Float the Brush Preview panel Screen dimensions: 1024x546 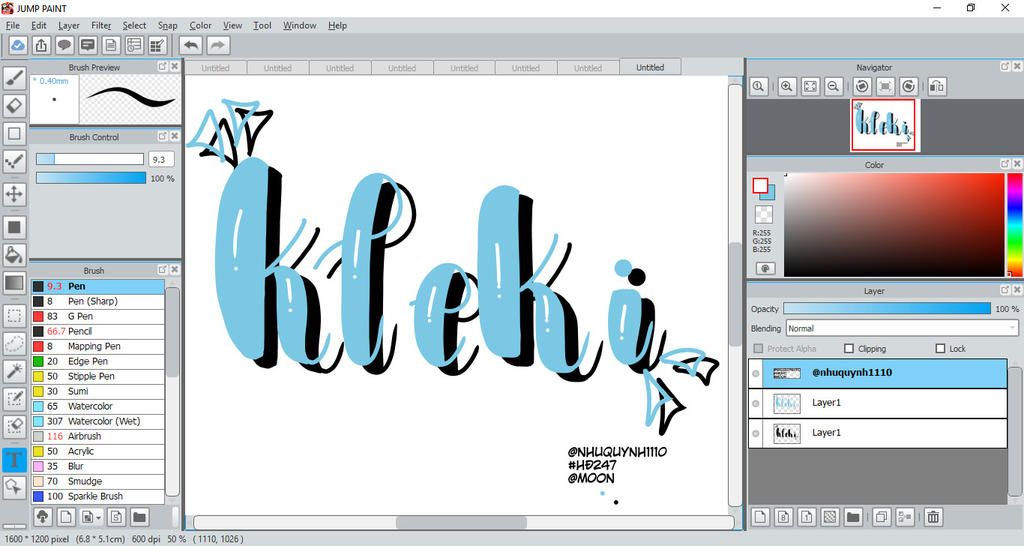pyautogui.click(x=163, y=67)
